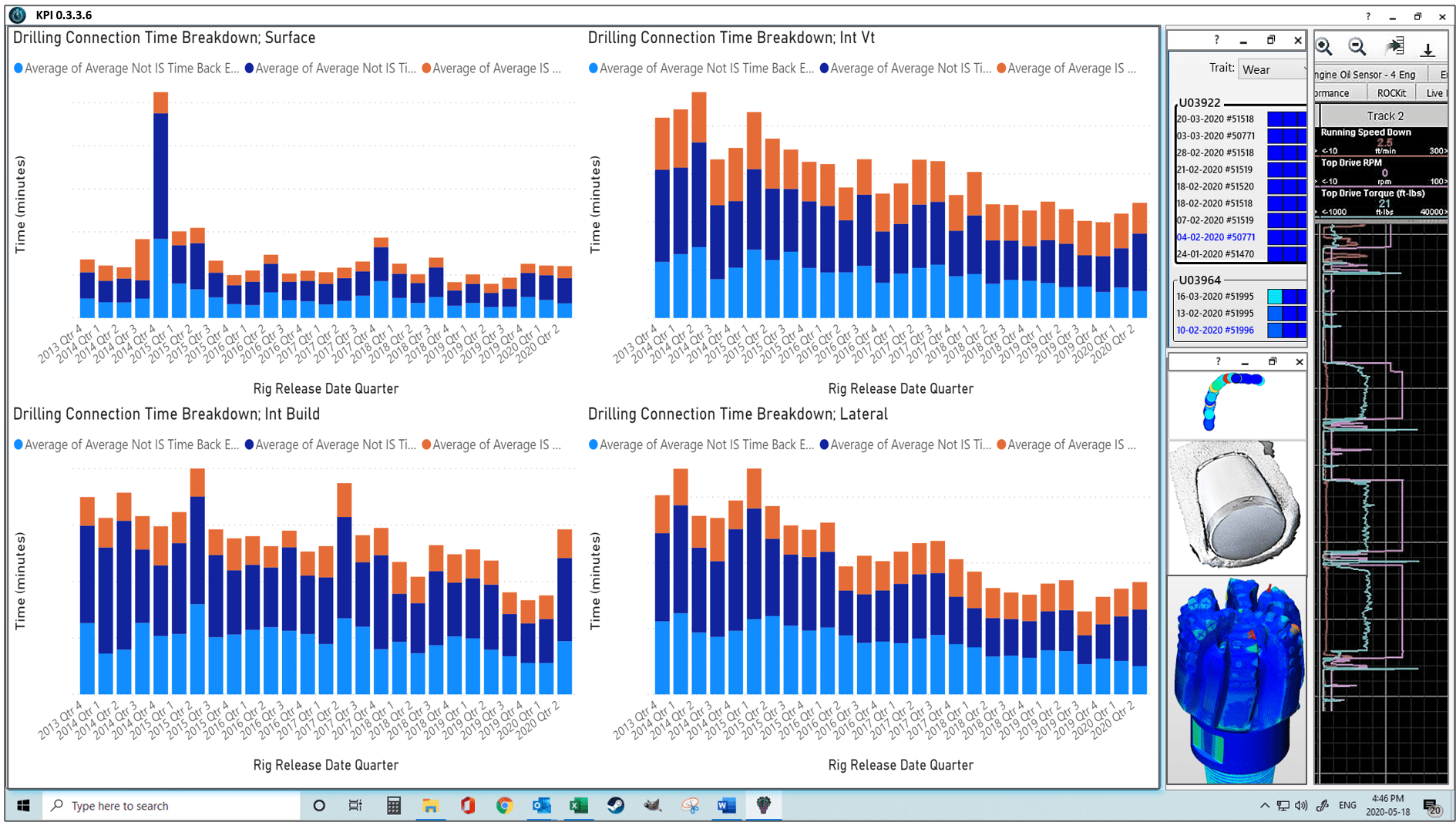The width and height of the screenshot is (1456, 822).
Task: Open Google Chrome from the taskbar
Action: (x=503, y=805)
